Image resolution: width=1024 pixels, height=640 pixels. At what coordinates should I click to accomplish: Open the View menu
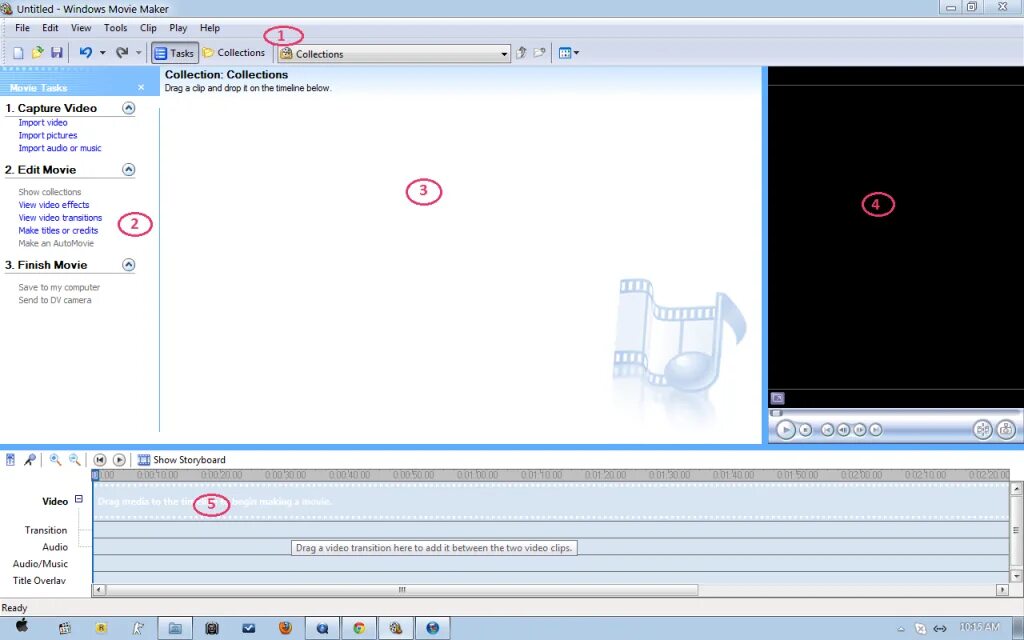pos(81,28)
